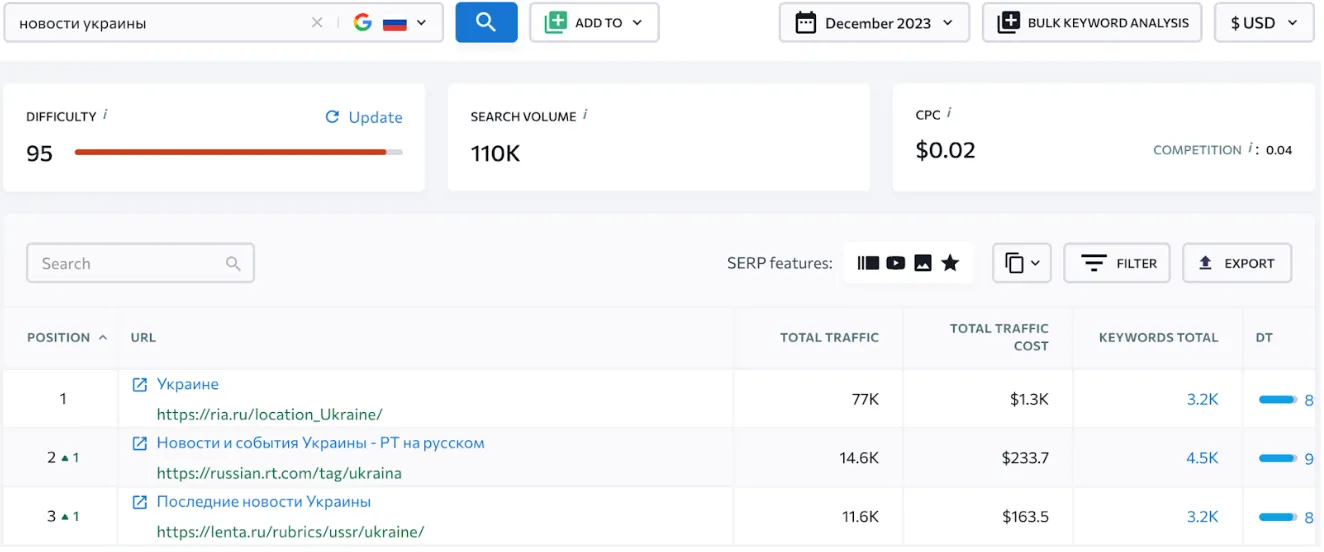Viewport: 1324px width, 552px height.
Task: Click the Search Volume info icon
Action: (x=585, y=115)
